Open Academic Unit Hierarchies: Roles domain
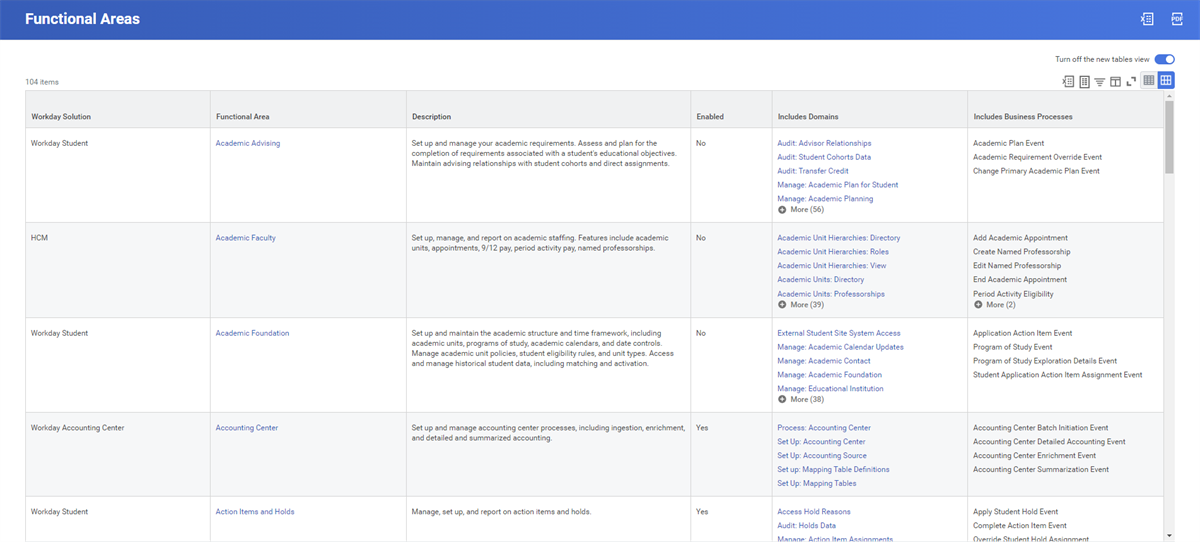The width and height of the screenshot is (1200, 542). coord(833,252)
